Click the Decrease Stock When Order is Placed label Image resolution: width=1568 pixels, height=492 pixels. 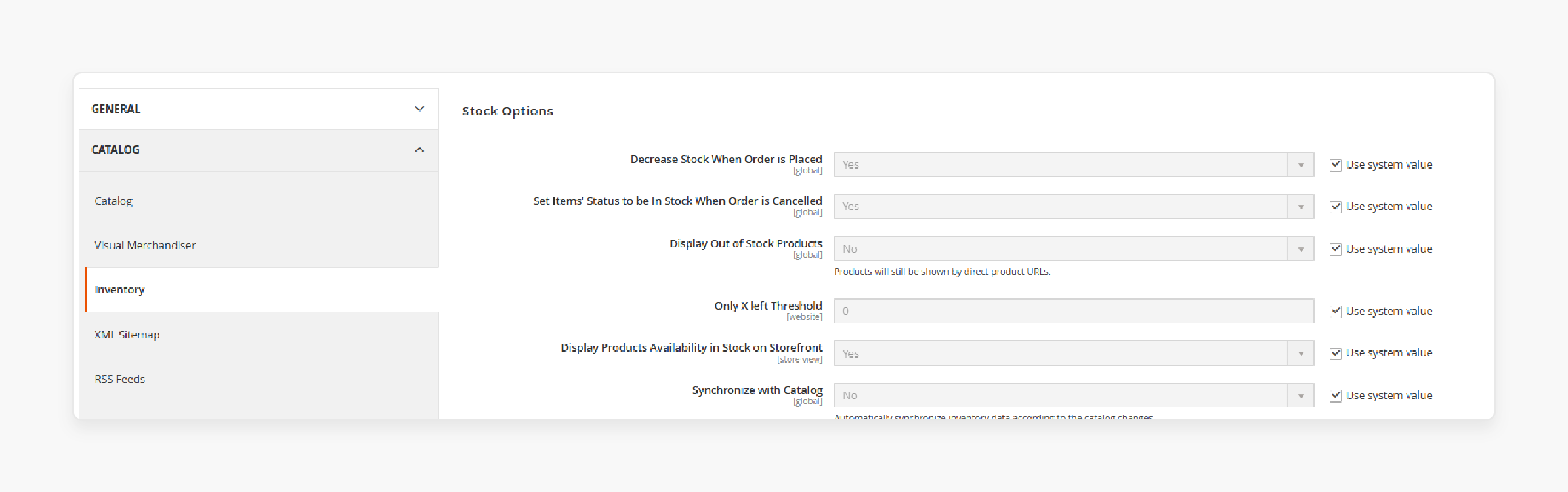coord(726,159)
